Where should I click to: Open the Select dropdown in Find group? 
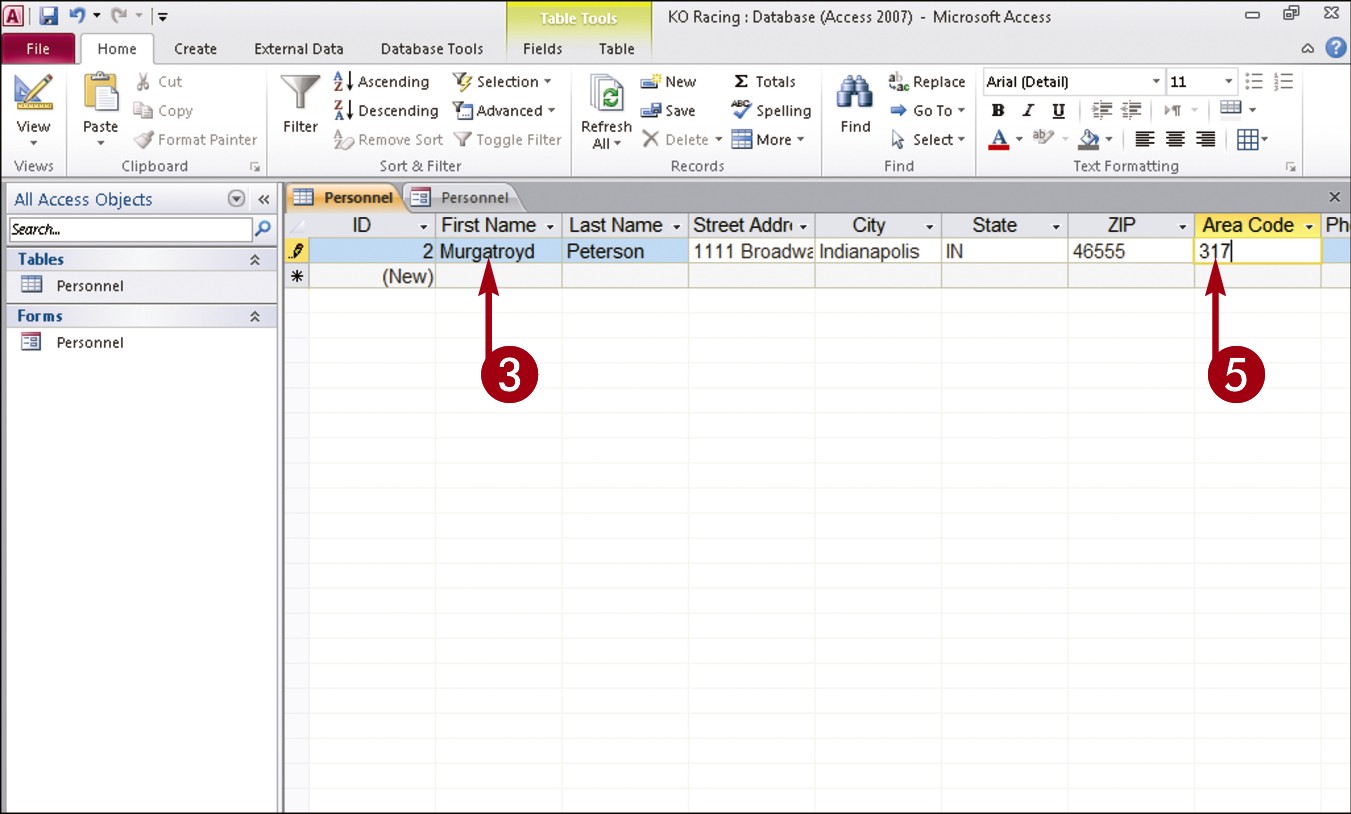pos(928,140)
